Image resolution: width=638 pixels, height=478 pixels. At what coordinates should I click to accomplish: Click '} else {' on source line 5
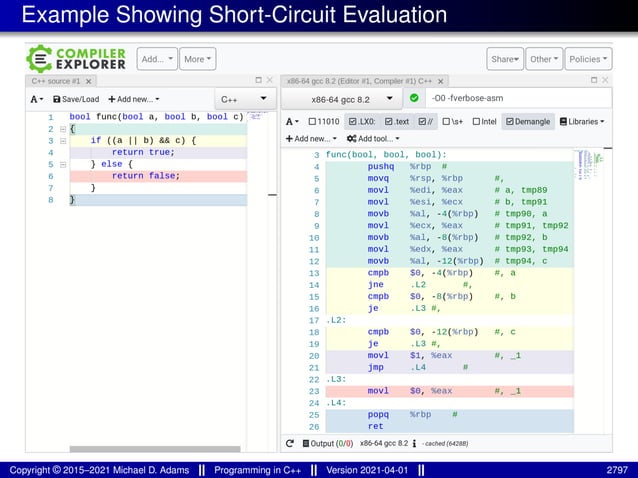point(111,164)
